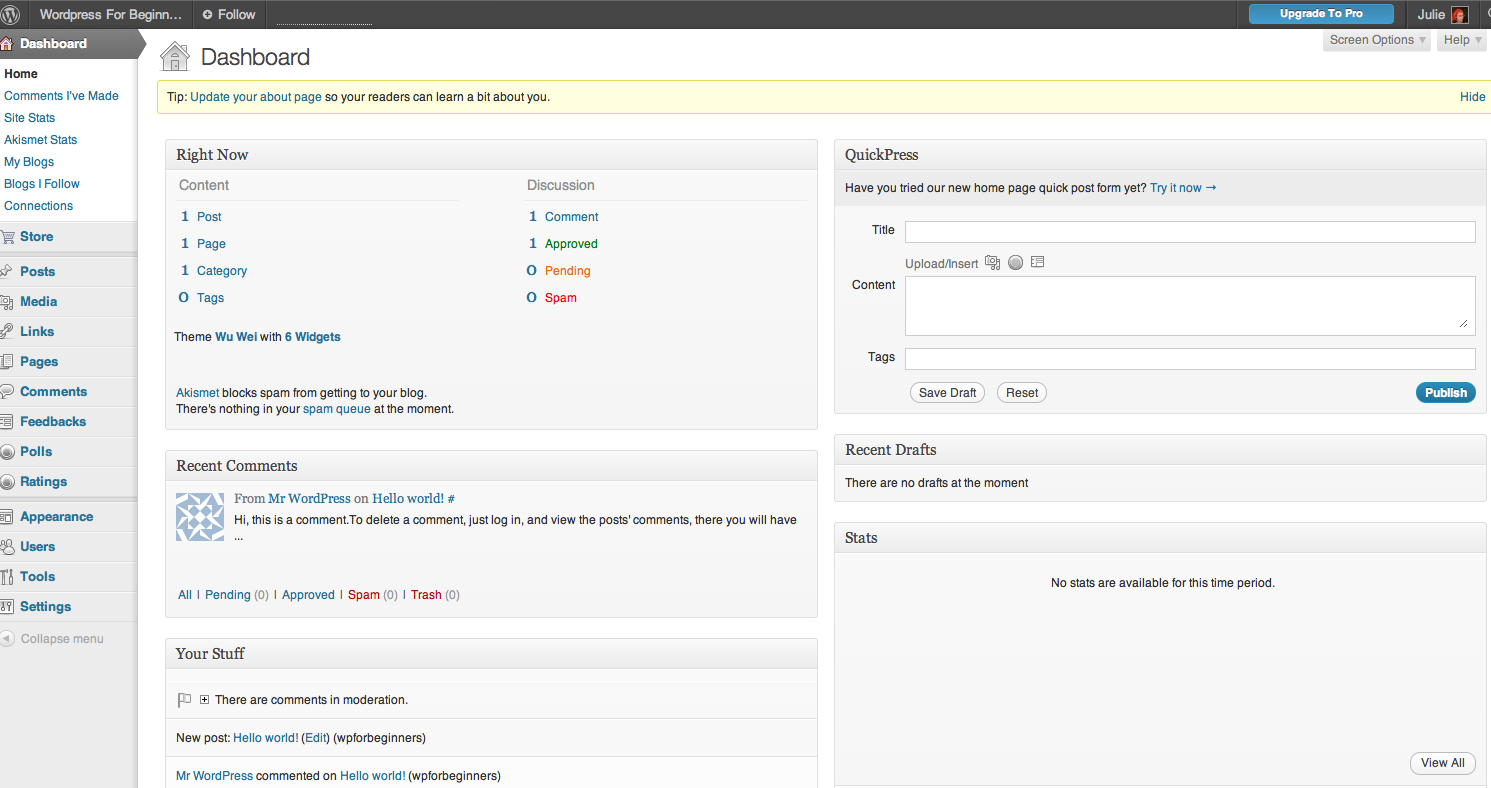Click the Media icon in sidebar
1491x788 pixels.
click(6, 302)
